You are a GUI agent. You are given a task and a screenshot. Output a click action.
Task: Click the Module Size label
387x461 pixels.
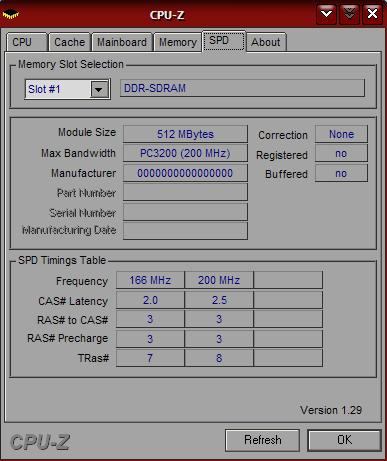click(87, 132)
